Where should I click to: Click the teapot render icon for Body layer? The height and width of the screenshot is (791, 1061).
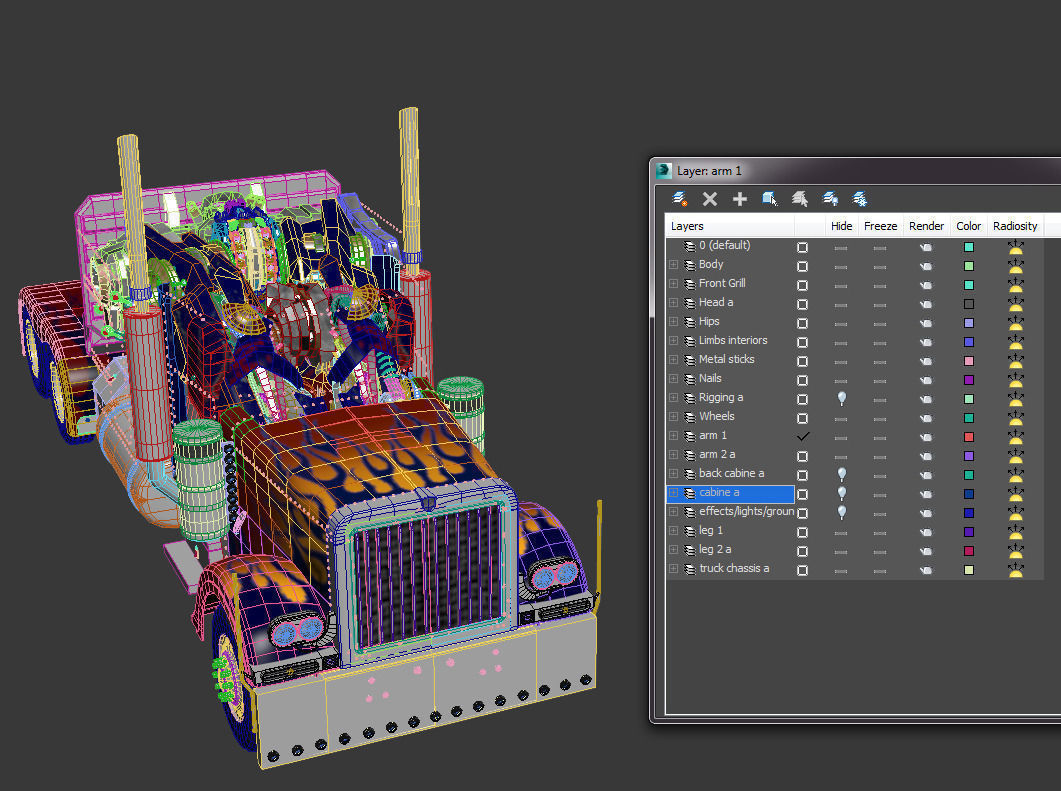[x=926, y=267]
